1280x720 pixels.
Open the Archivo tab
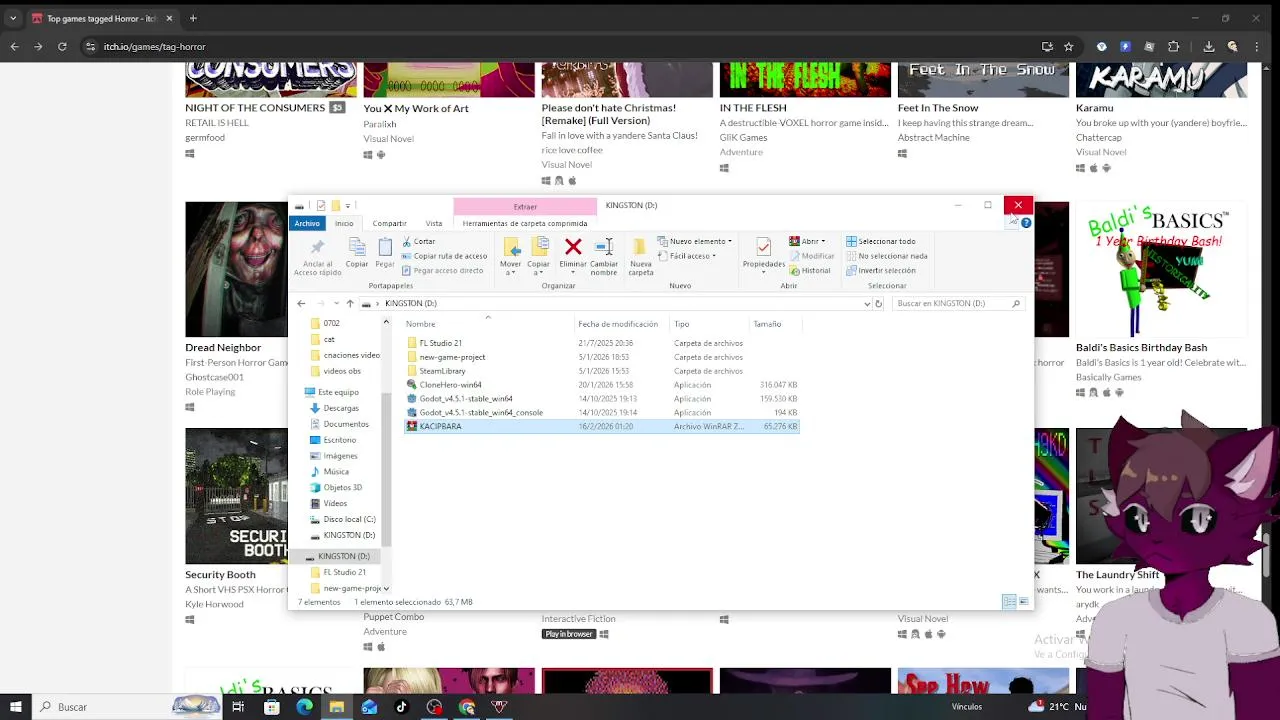coord(307,223)
